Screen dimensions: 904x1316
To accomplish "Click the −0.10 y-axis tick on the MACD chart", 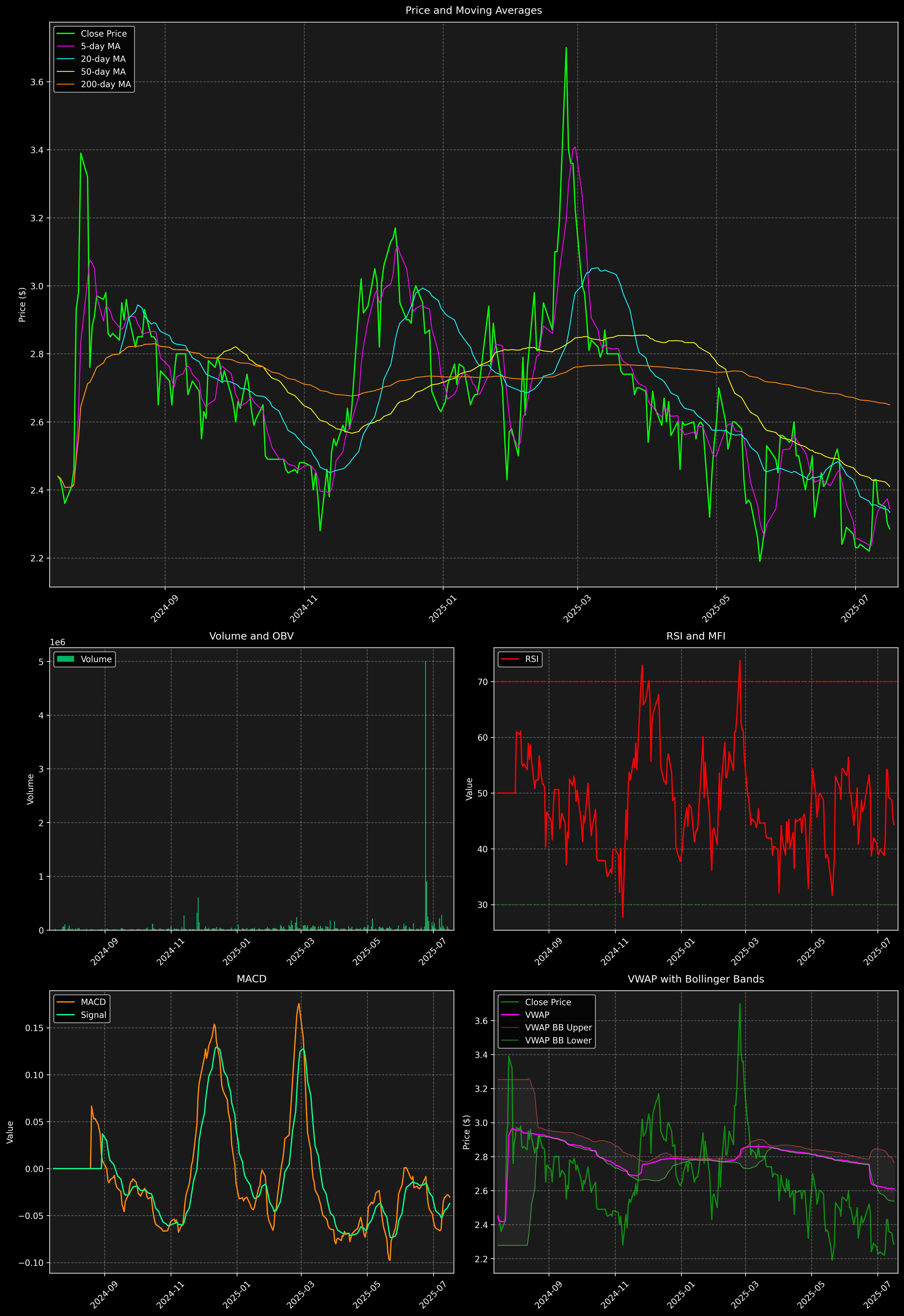I will [x=31, y=1263].
